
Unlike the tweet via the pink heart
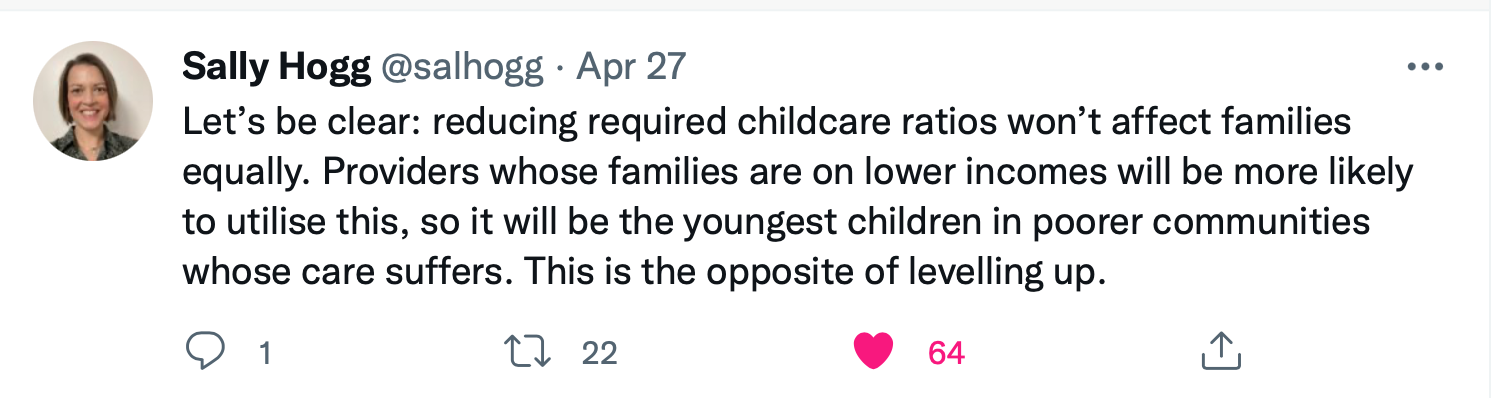point(874,351)
